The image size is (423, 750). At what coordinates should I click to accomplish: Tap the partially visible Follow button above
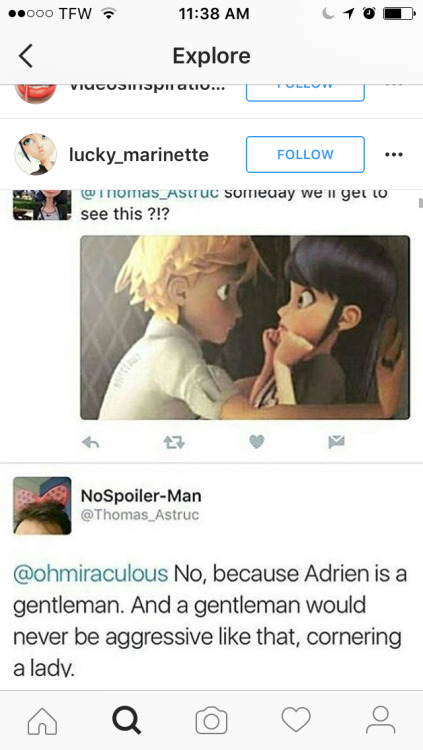305,93
